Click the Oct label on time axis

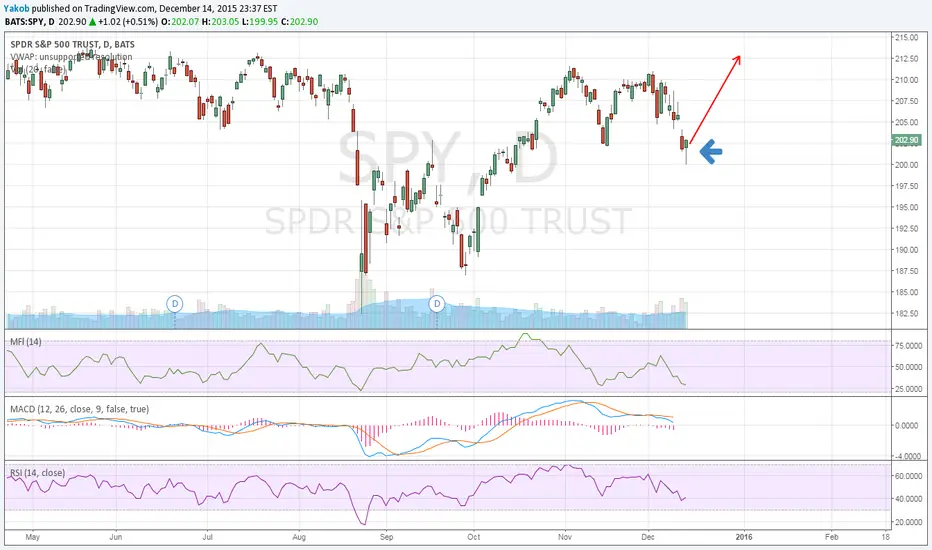click(x=474, y=537)
